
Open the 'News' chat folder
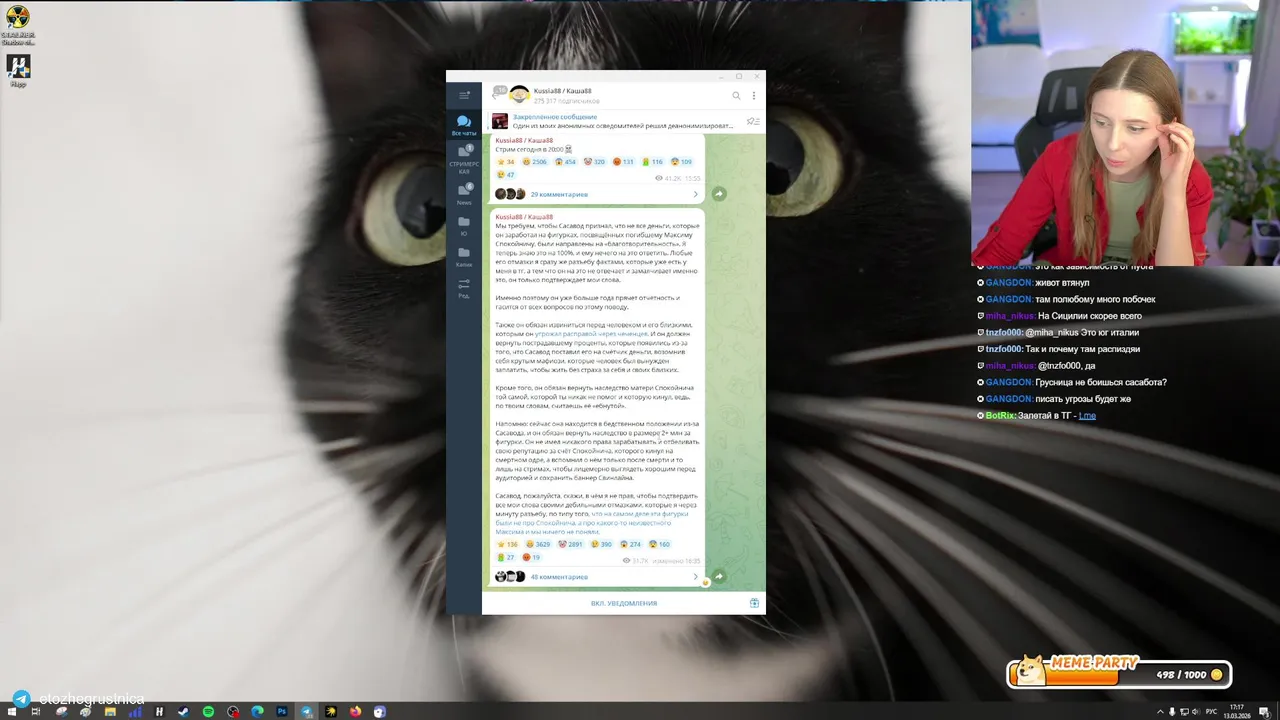[x=464, y=194]
